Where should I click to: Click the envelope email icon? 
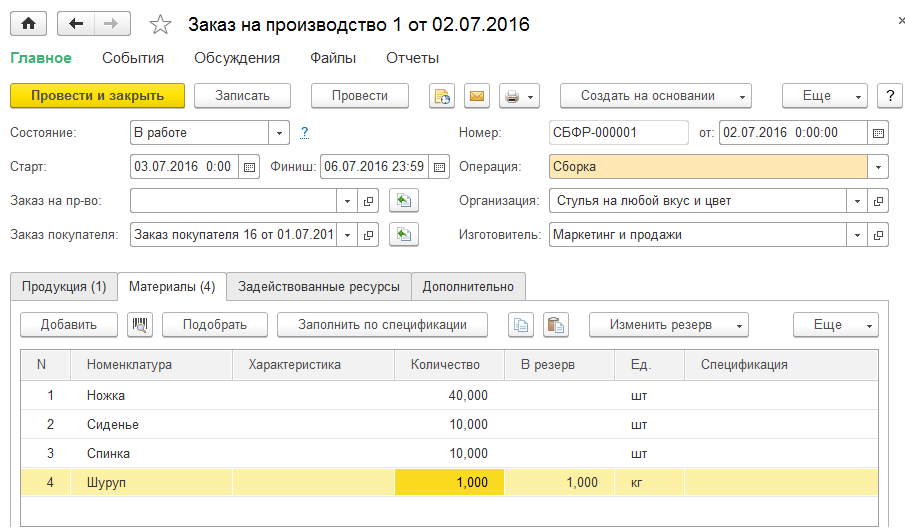pyautogui.click(x=477, y=96)
